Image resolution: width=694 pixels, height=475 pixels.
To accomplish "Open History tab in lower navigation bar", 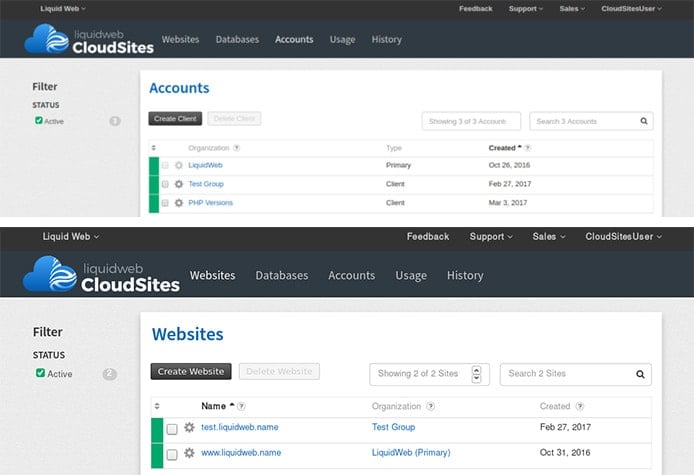I will pos(465,275).
